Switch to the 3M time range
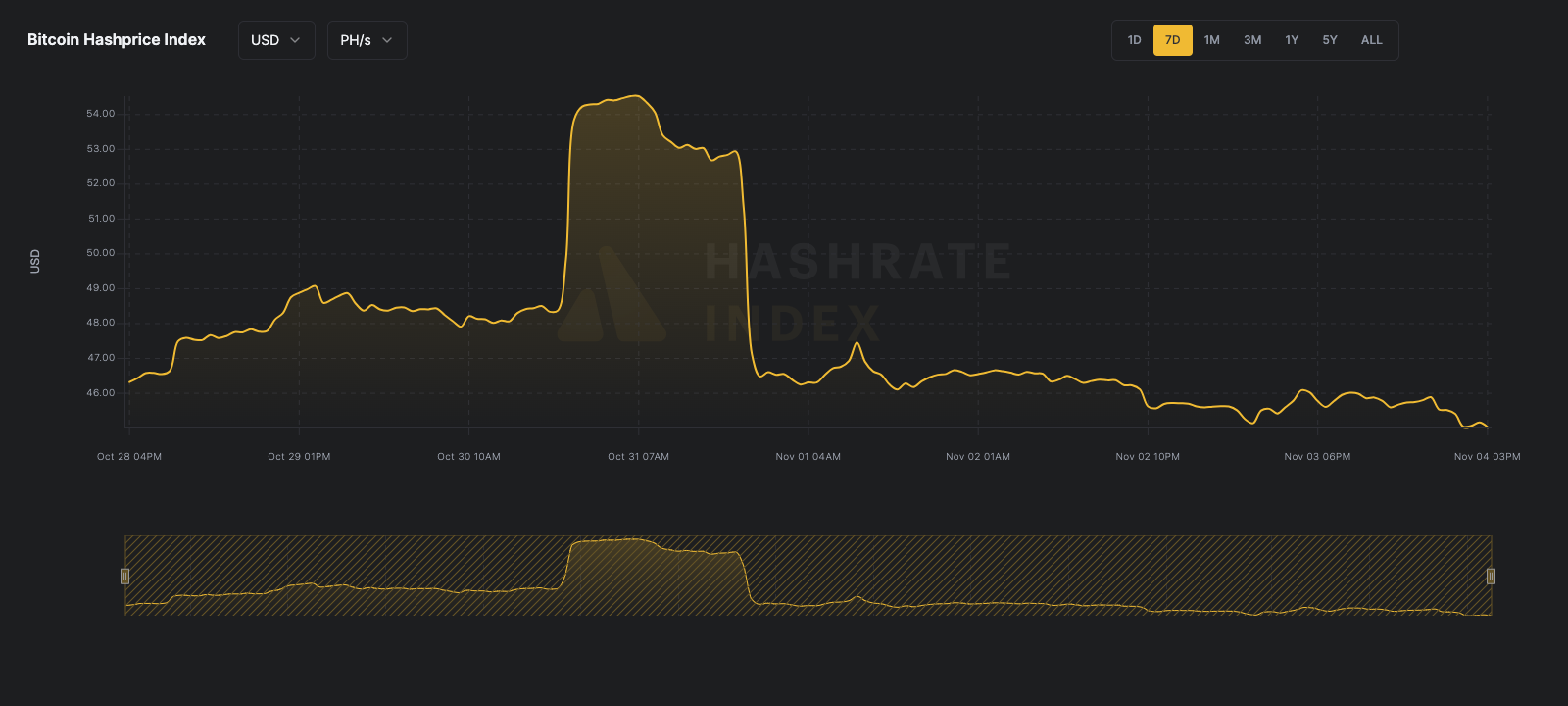This screenshot has height=706, width=1568. [x=1252, y=40]
